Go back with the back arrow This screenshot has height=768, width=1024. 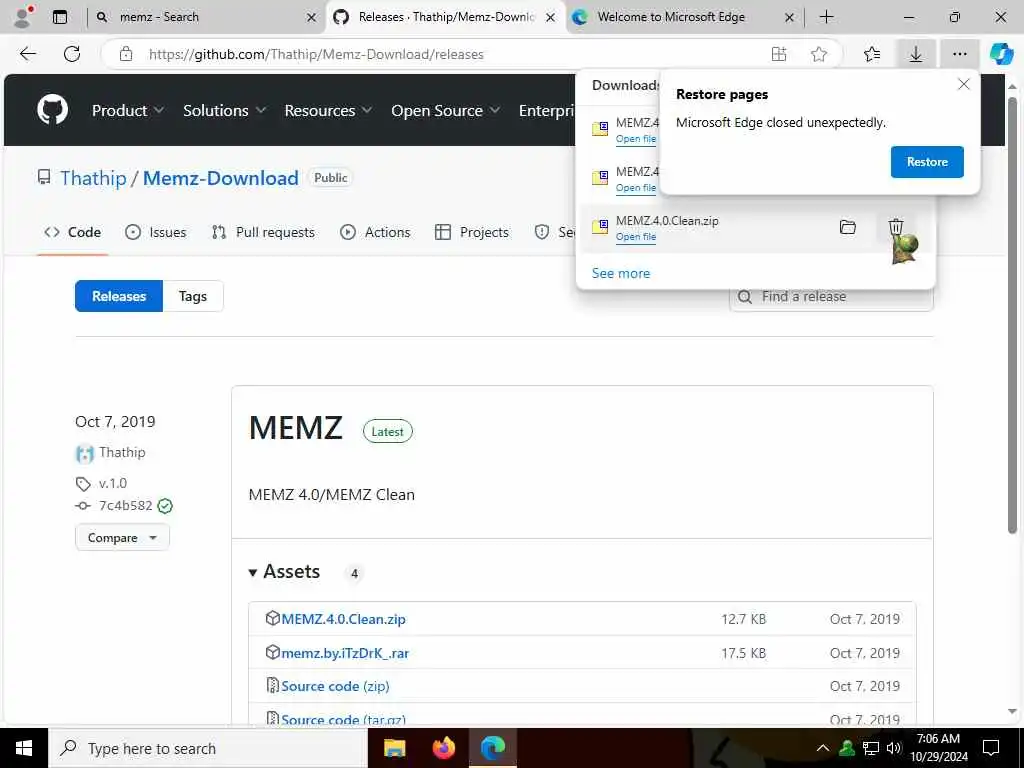pyautogui.click(x=28, y=54)
